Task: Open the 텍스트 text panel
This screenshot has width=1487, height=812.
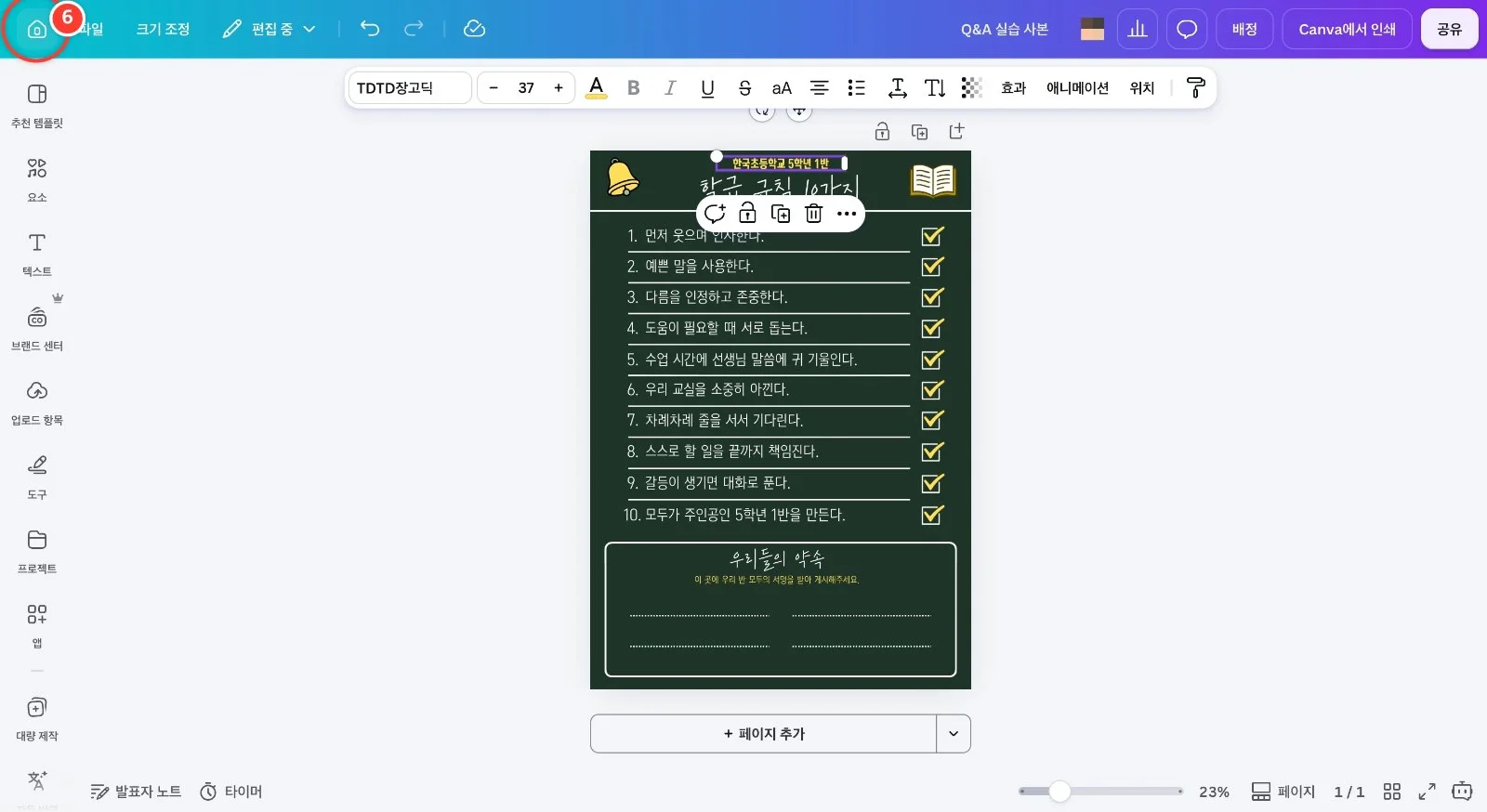Action: click(x=37, y=255)
